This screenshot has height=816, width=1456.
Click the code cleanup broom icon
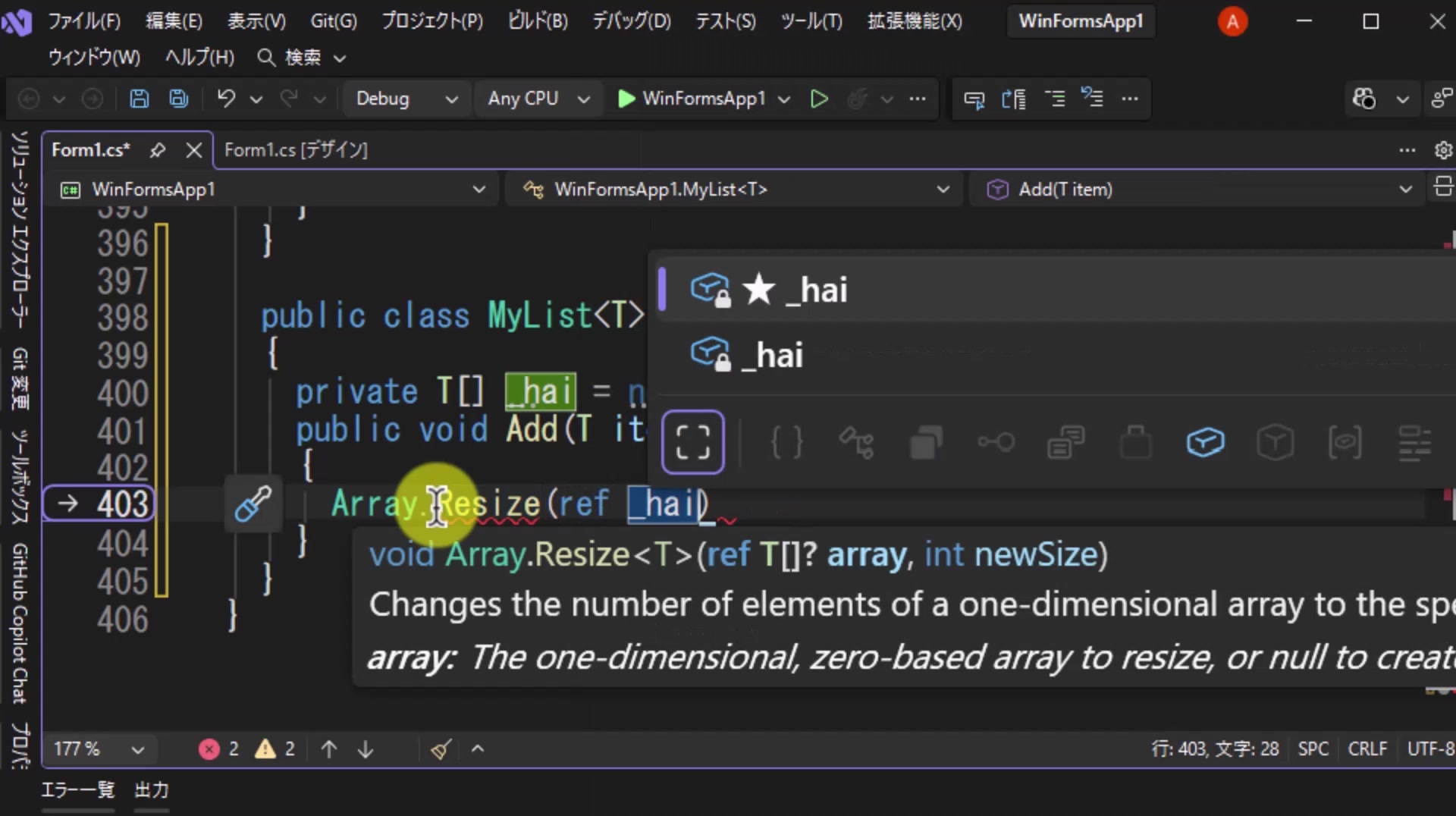tap(441, 749)
